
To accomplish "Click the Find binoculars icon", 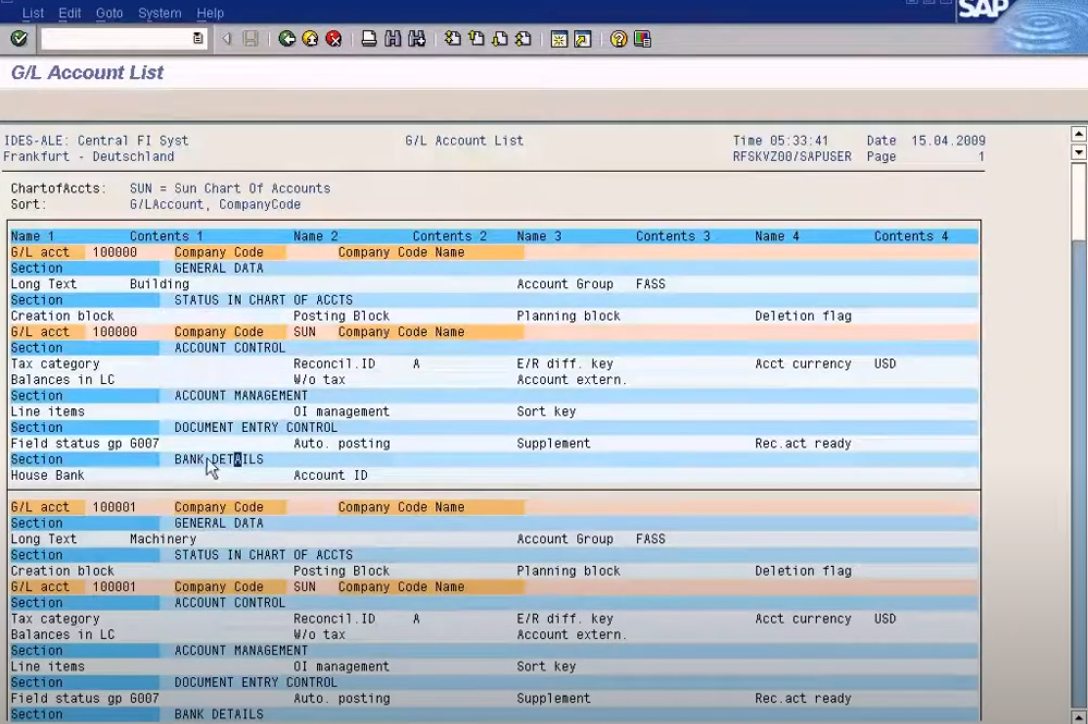I will pos(393,39).
